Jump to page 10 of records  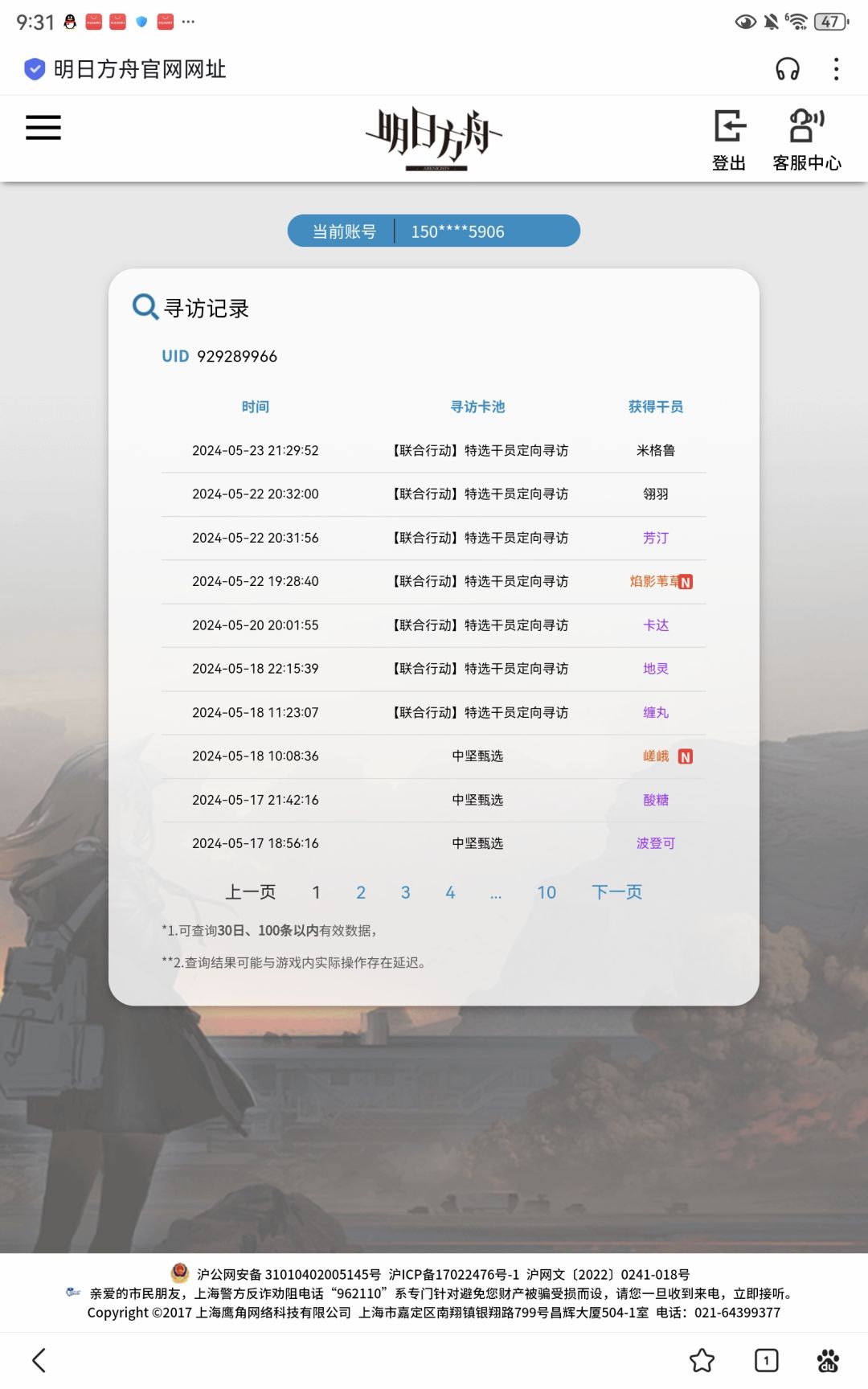point(547,892)
